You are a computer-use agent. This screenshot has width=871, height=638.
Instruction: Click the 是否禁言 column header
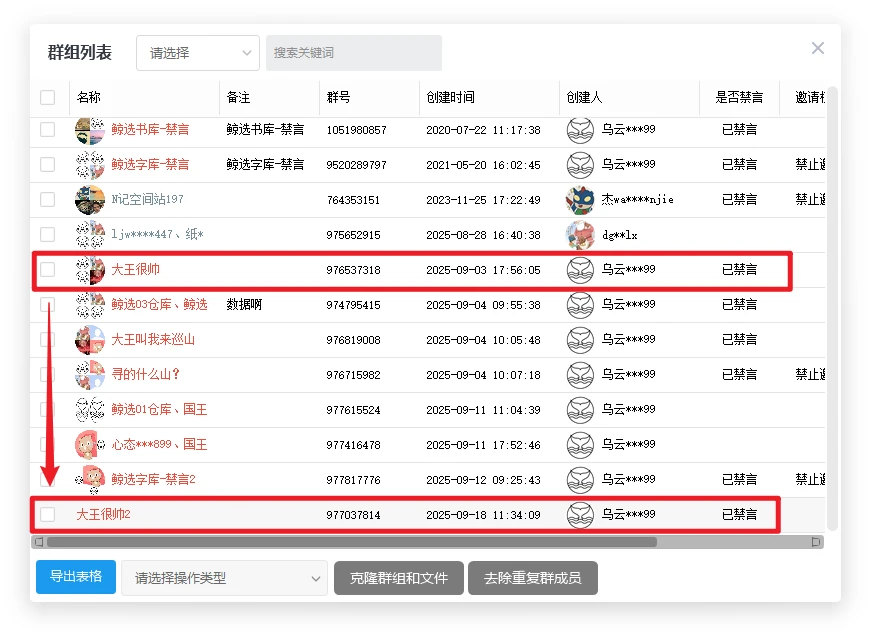[x=738, y=98]
